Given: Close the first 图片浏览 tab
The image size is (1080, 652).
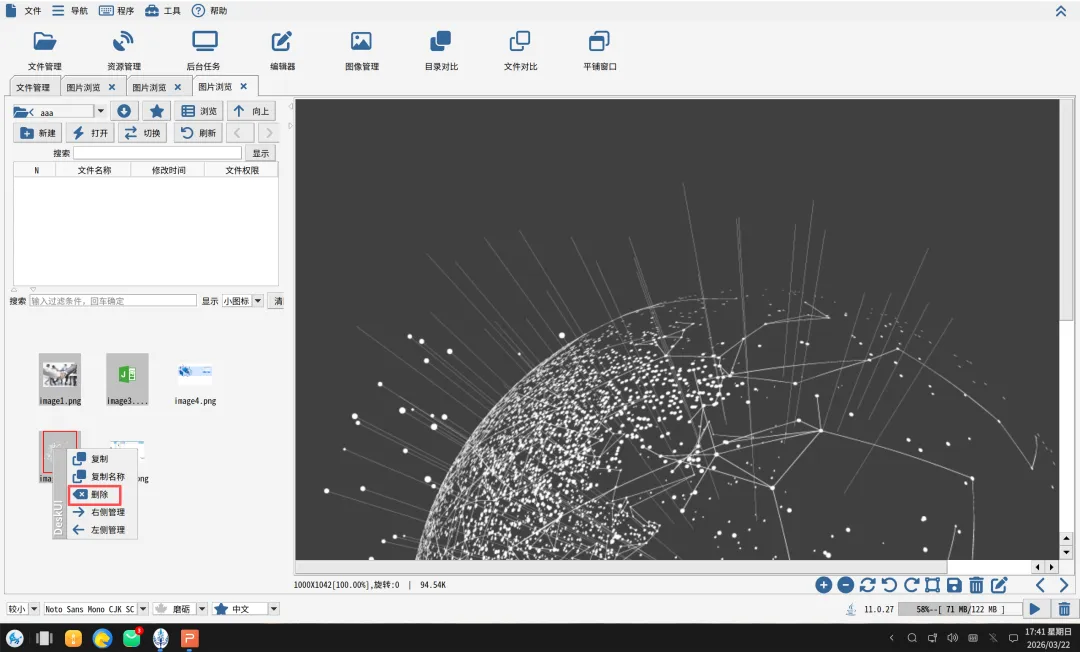Looking at the screenshot, I should [x=112, y=87].
